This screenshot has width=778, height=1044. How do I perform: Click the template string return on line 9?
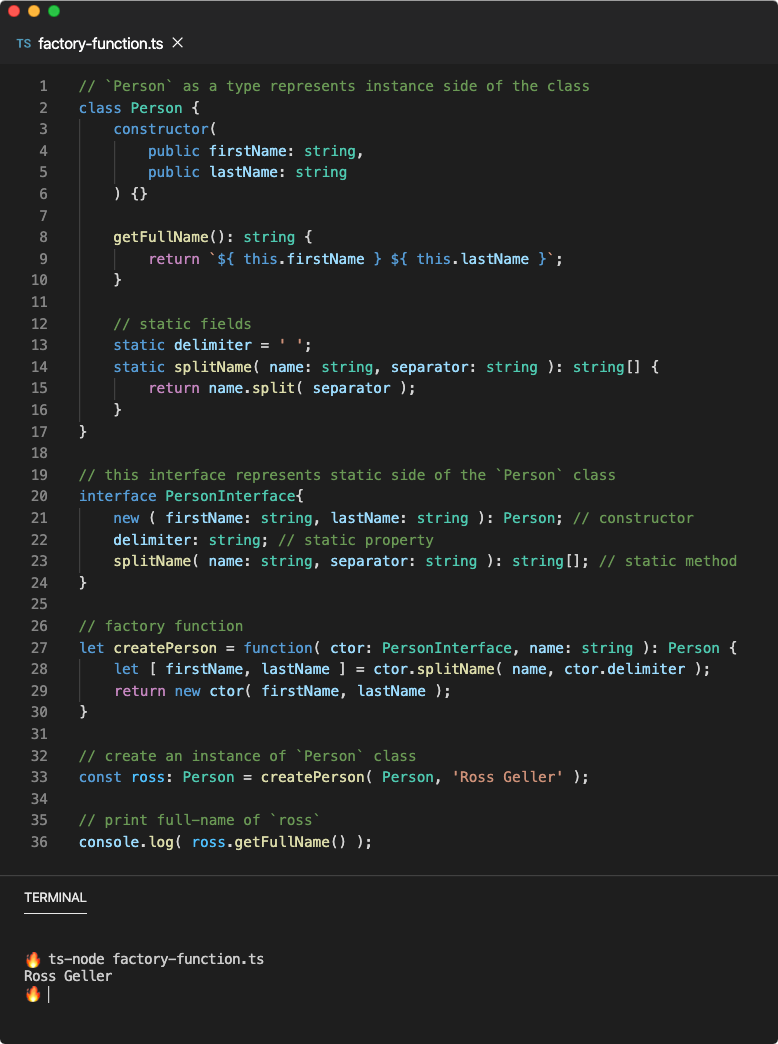[355, 259]
